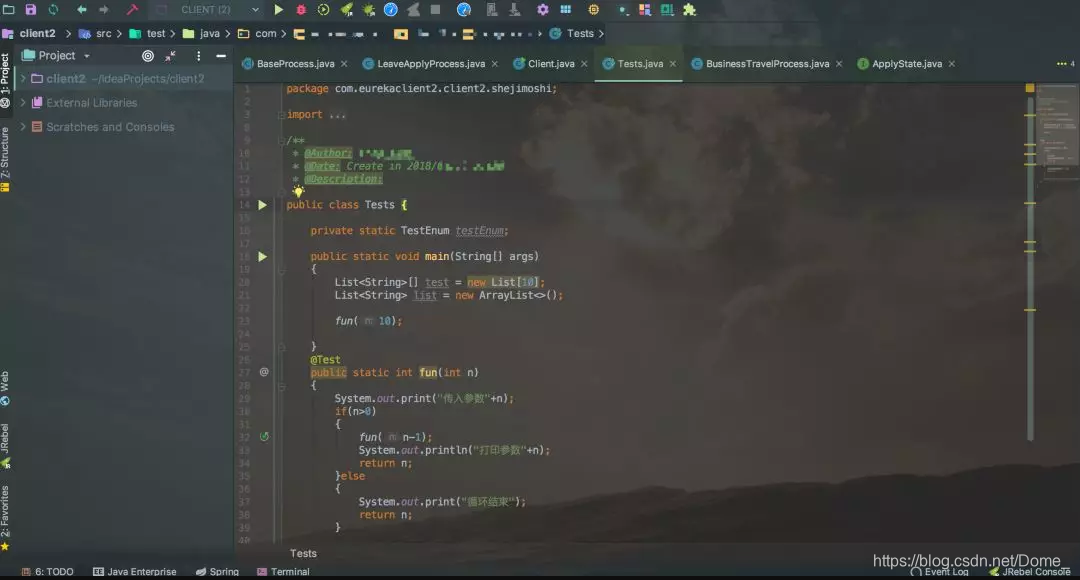Open the CLIENT (2) run configuration dropdown

pyautogui.click(x=207, y=10)
